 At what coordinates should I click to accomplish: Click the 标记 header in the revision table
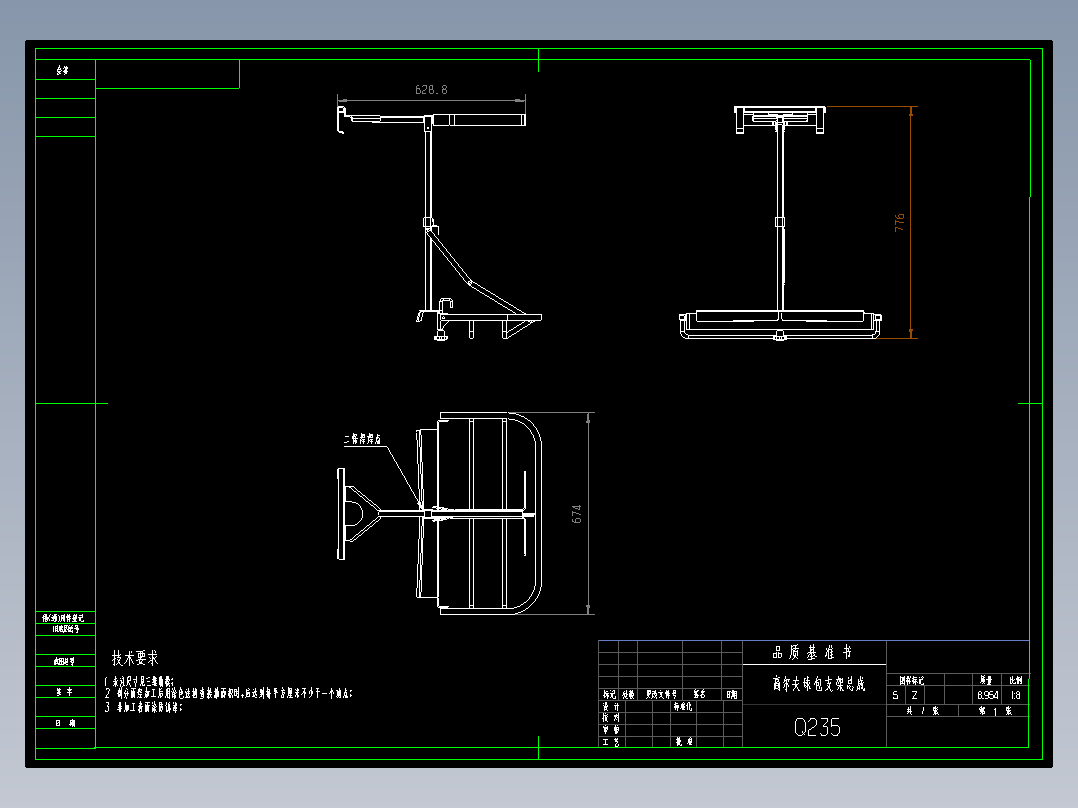tap(609, 695)
